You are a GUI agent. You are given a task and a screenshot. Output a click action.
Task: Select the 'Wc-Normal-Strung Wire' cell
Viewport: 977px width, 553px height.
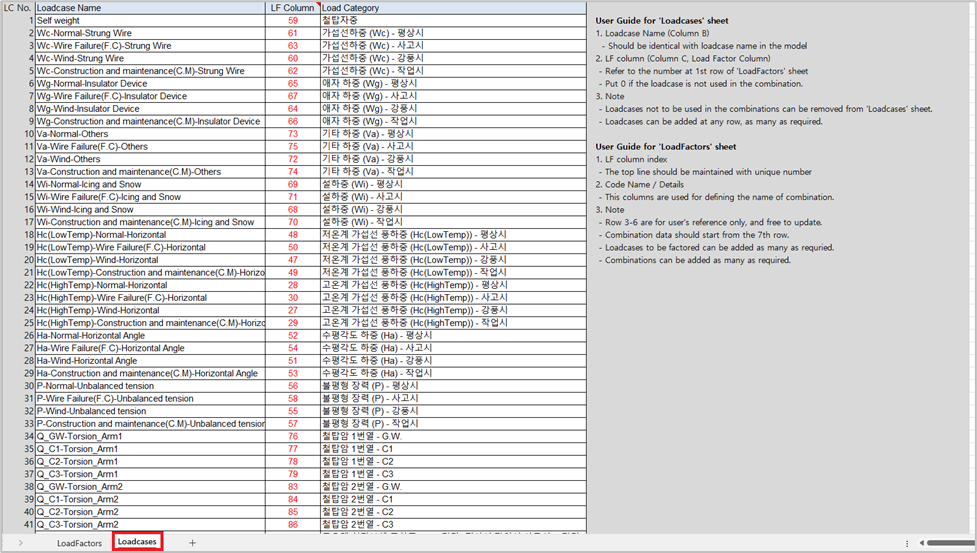click(84, 33)
